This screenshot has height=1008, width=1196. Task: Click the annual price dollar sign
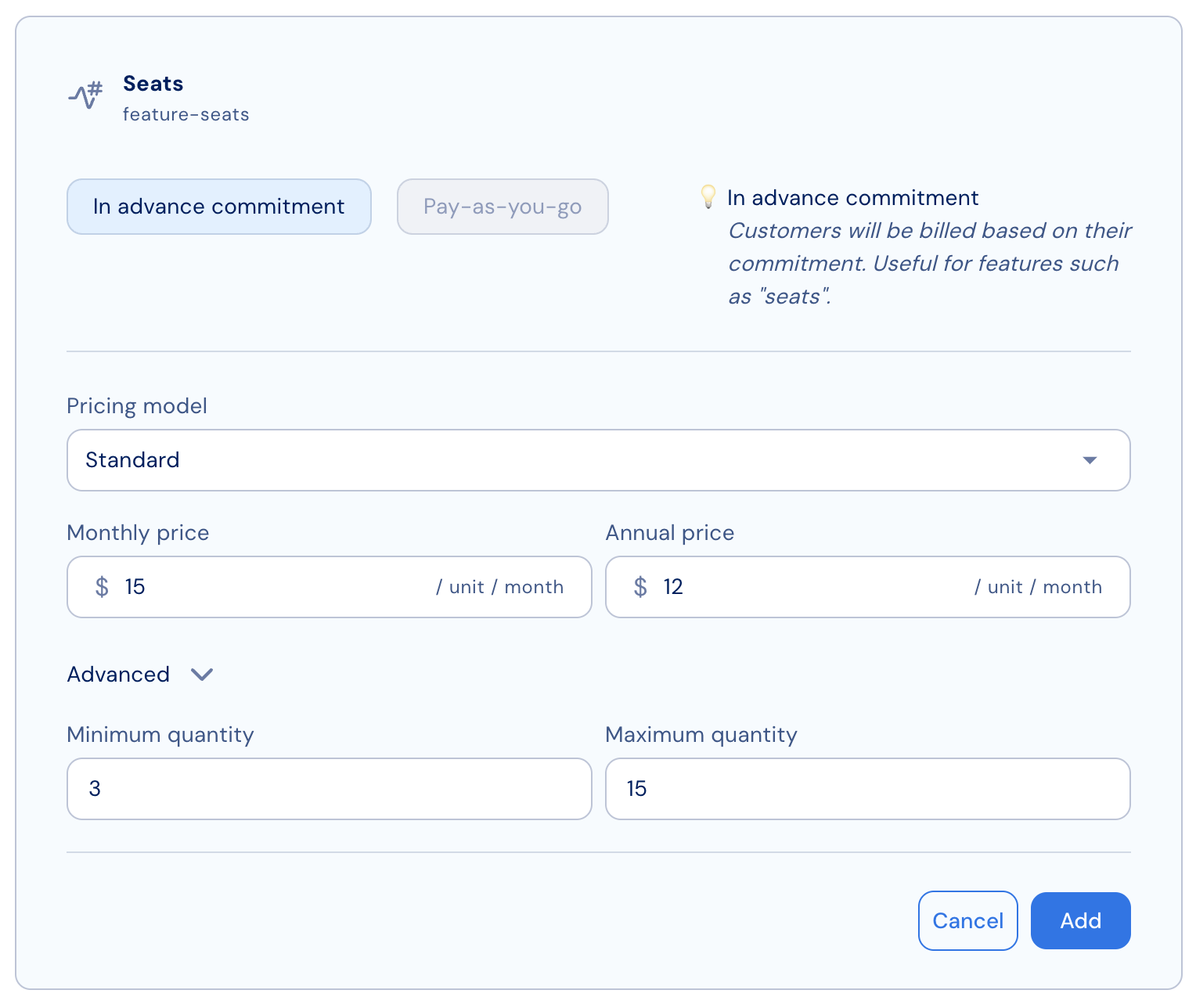[x=640, y=587]
